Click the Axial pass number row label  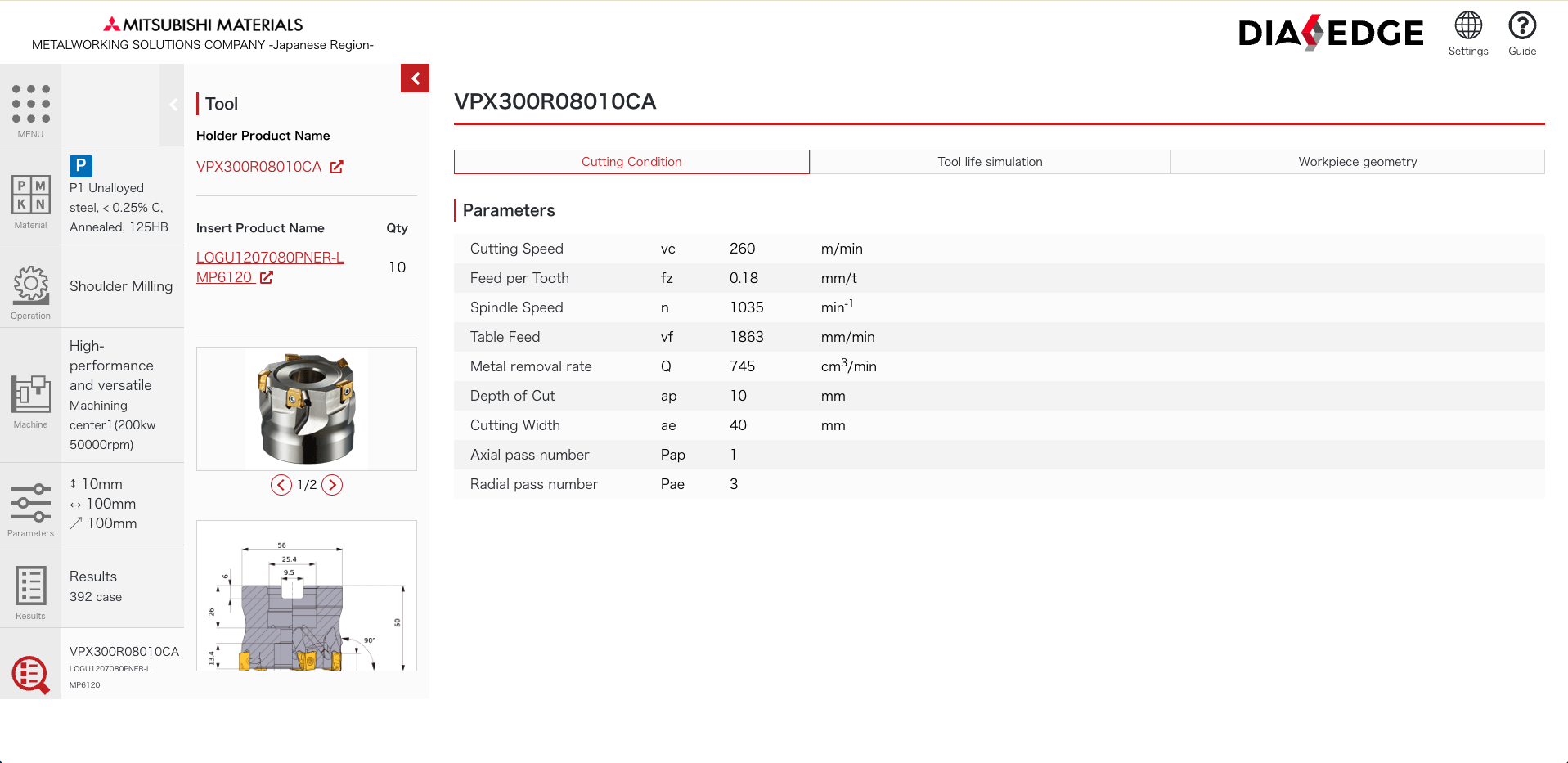click(529, 455)
